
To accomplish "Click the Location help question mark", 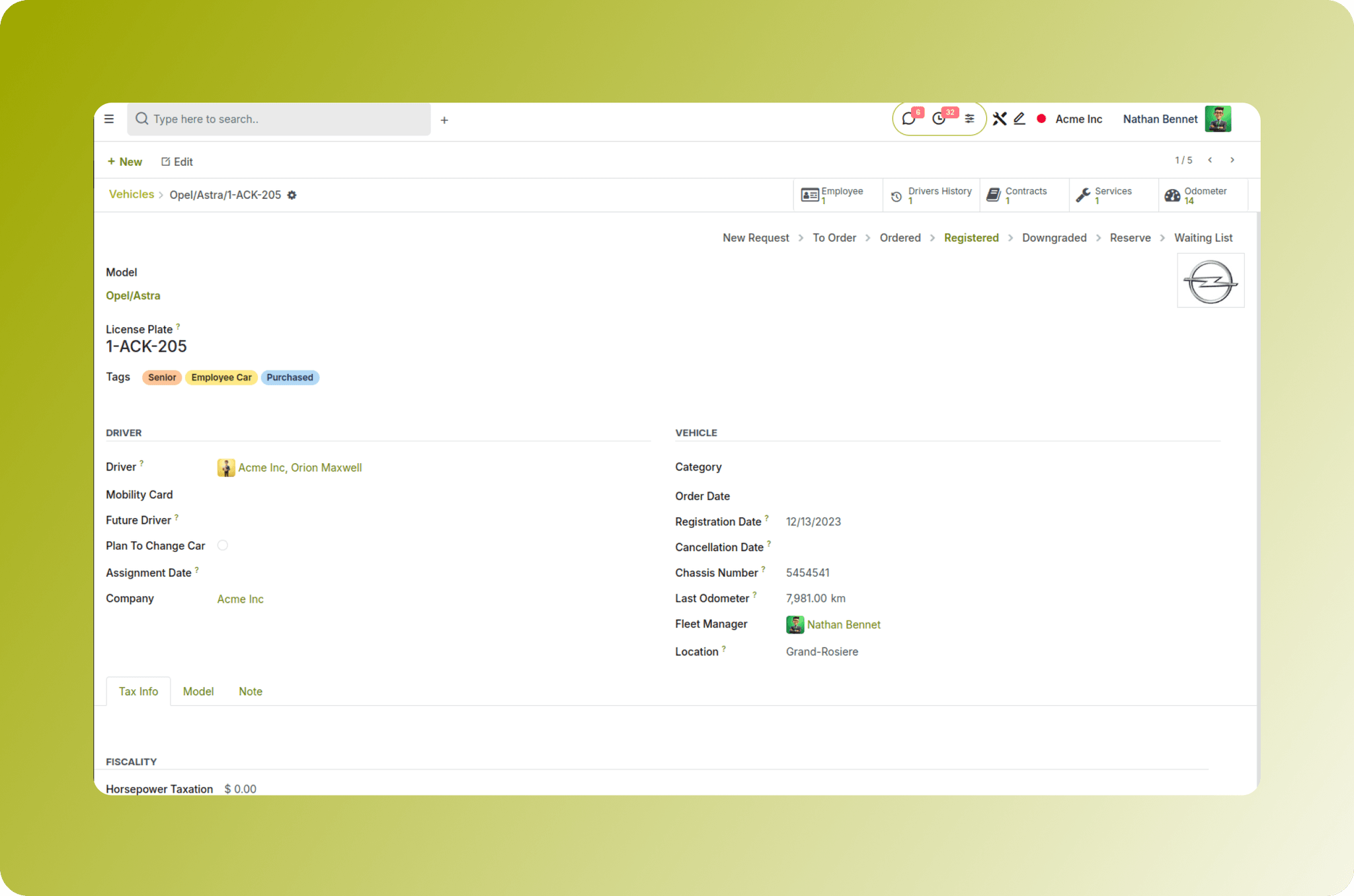I will click(x=724, y=649).
